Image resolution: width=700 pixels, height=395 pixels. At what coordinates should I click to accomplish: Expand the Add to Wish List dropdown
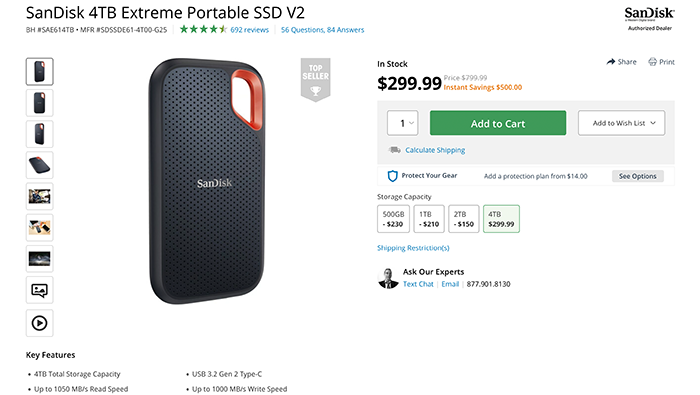tap(621, 123)
